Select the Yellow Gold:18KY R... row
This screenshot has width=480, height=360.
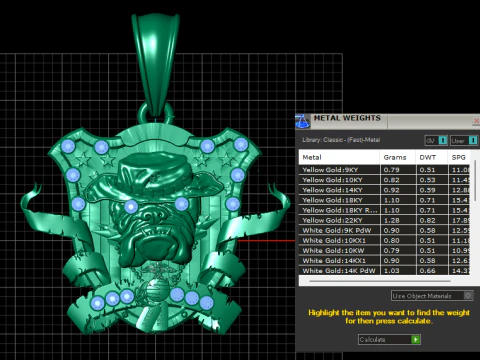384,210
